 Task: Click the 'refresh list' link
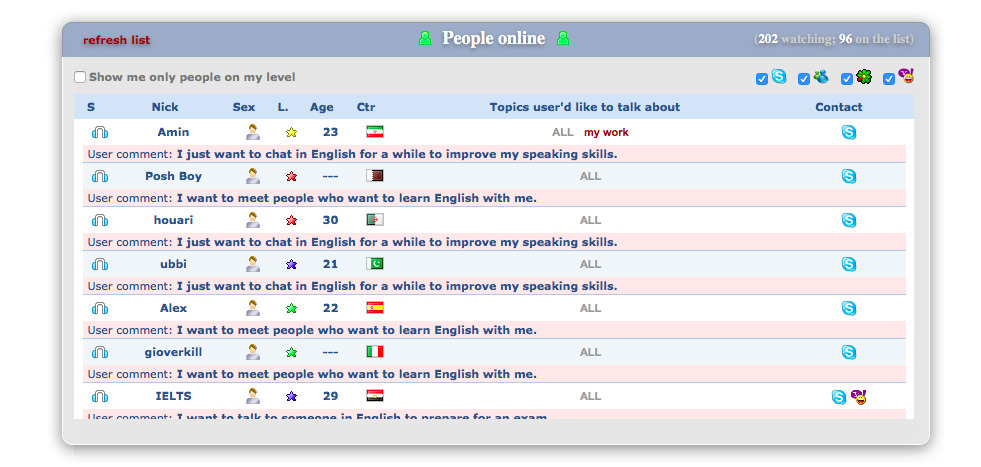tap(116, 40)
